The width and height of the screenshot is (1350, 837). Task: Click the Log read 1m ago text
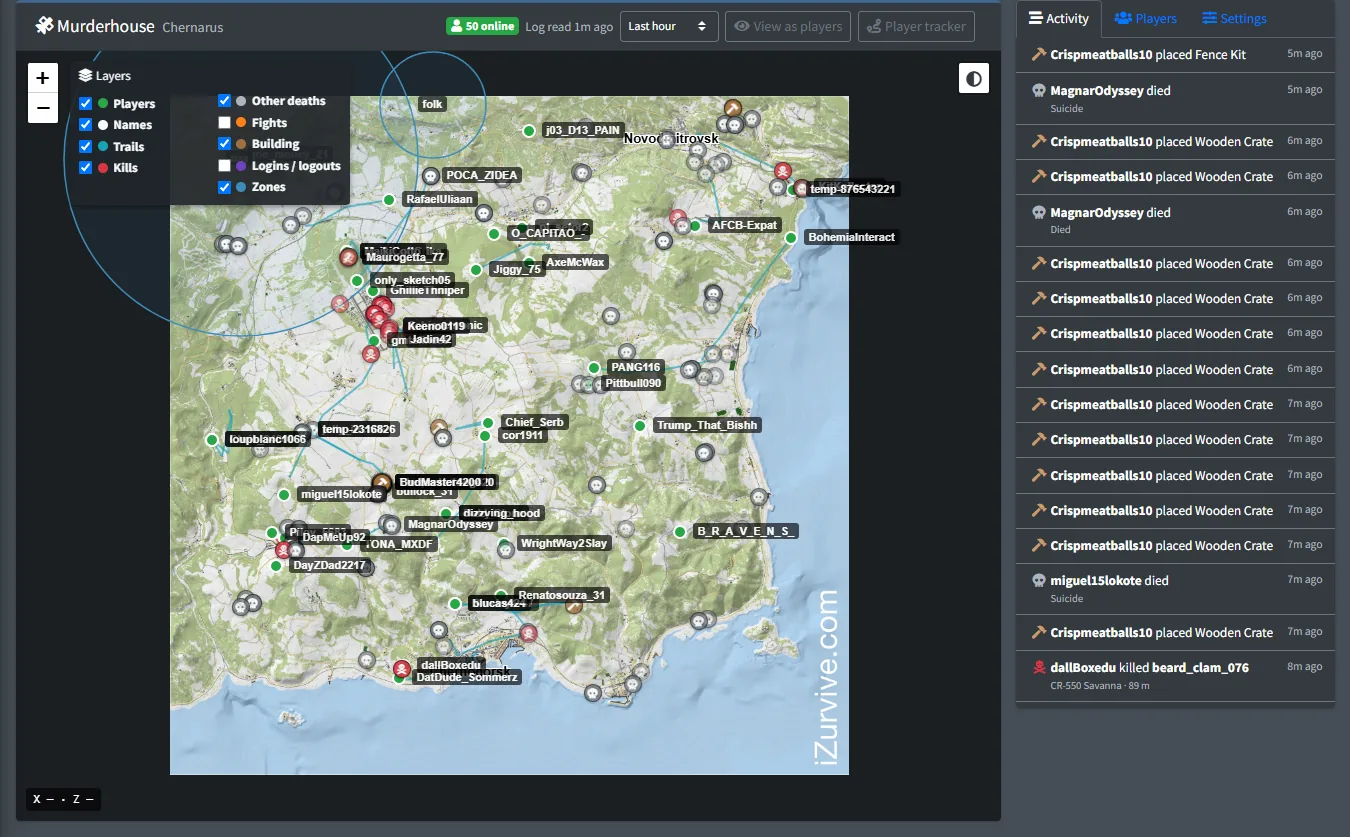tap(569, 26)
